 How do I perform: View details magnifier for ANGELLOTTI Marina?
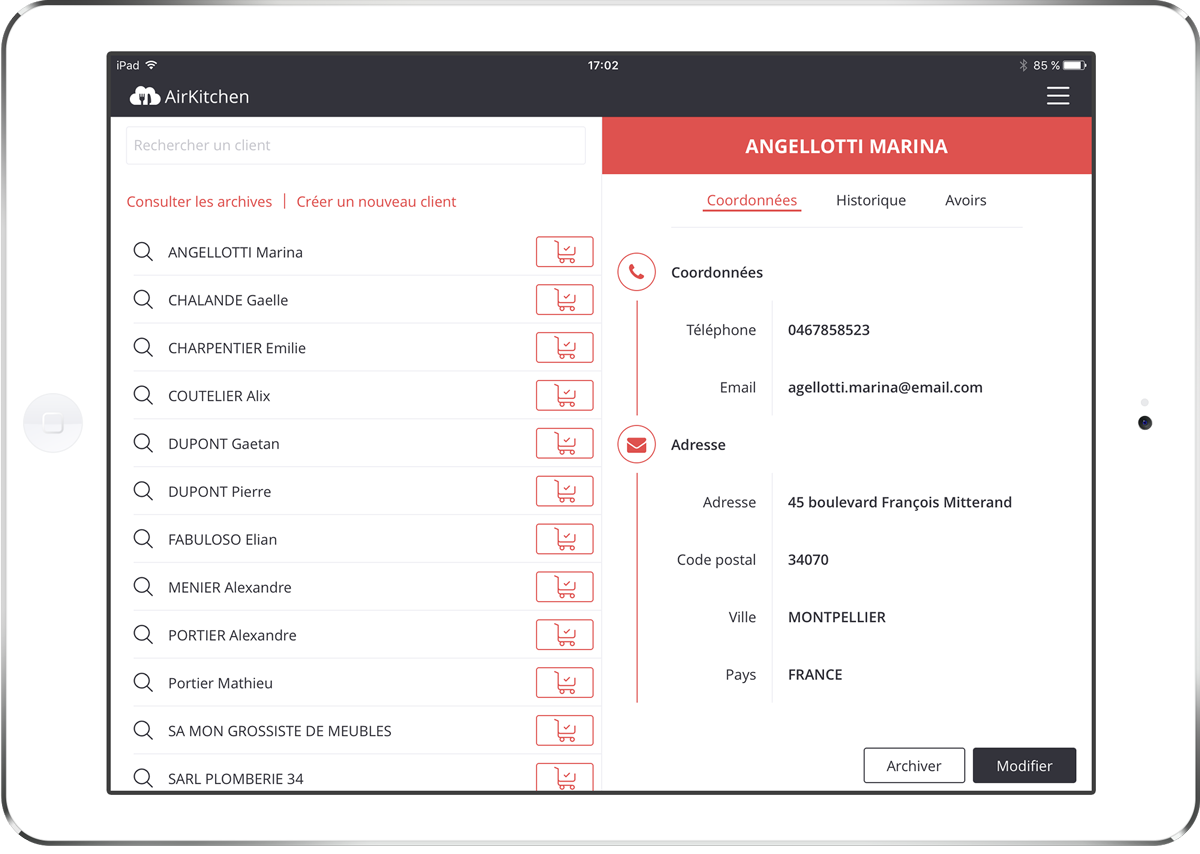coord(143,252)
